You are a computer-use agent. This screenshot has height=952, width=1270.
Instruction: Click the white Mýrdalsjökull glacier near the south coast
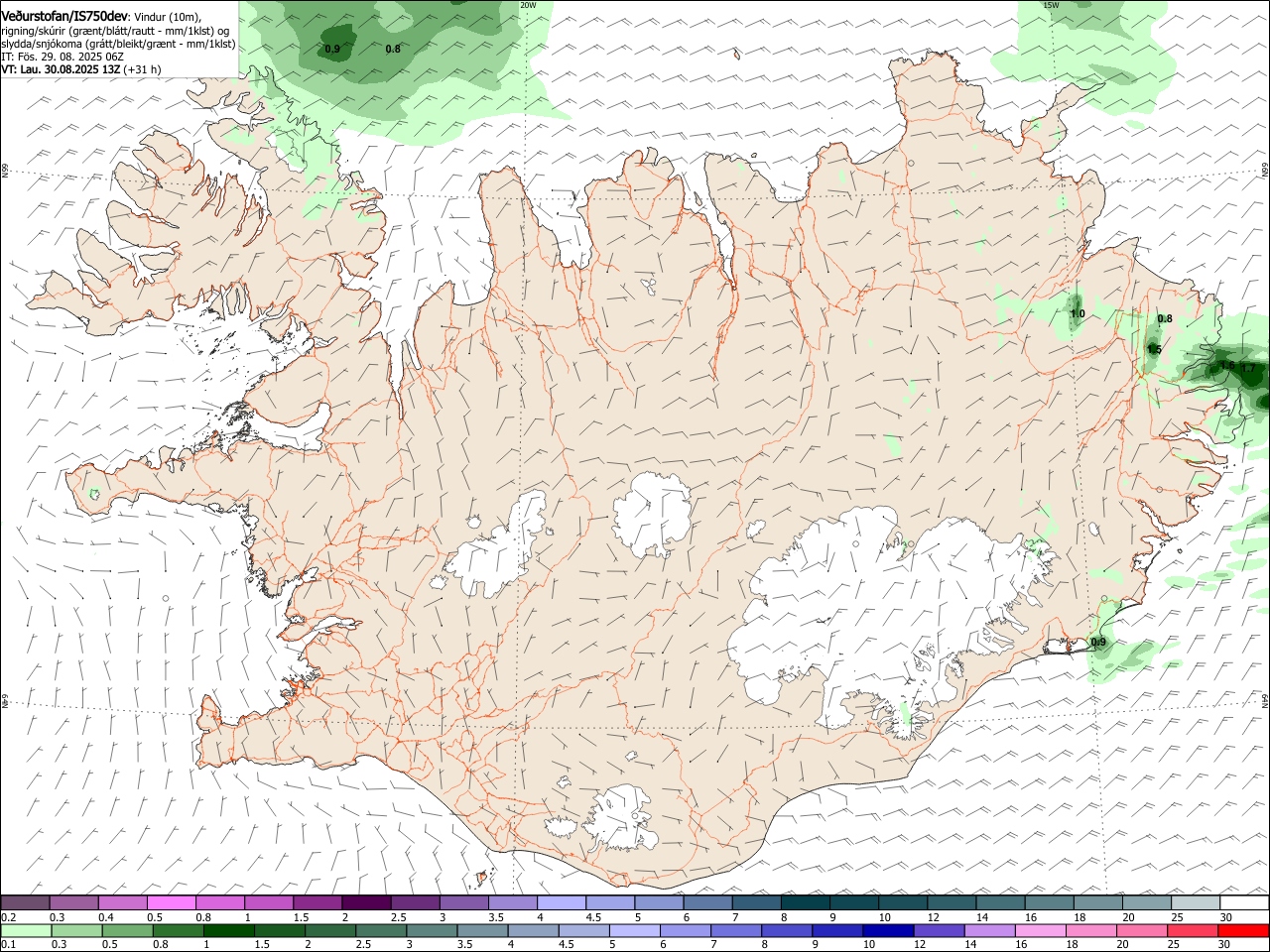[620, 819]
